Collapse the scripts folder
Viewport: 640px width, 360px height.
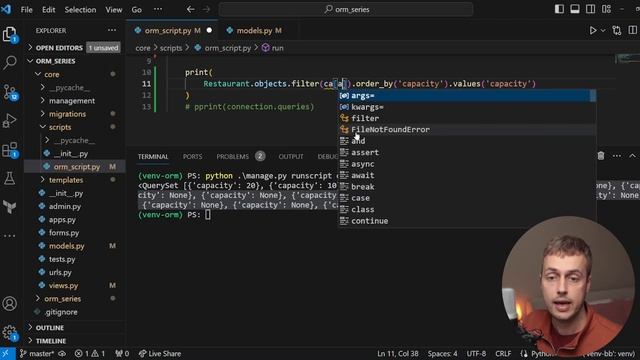(60, 127)
